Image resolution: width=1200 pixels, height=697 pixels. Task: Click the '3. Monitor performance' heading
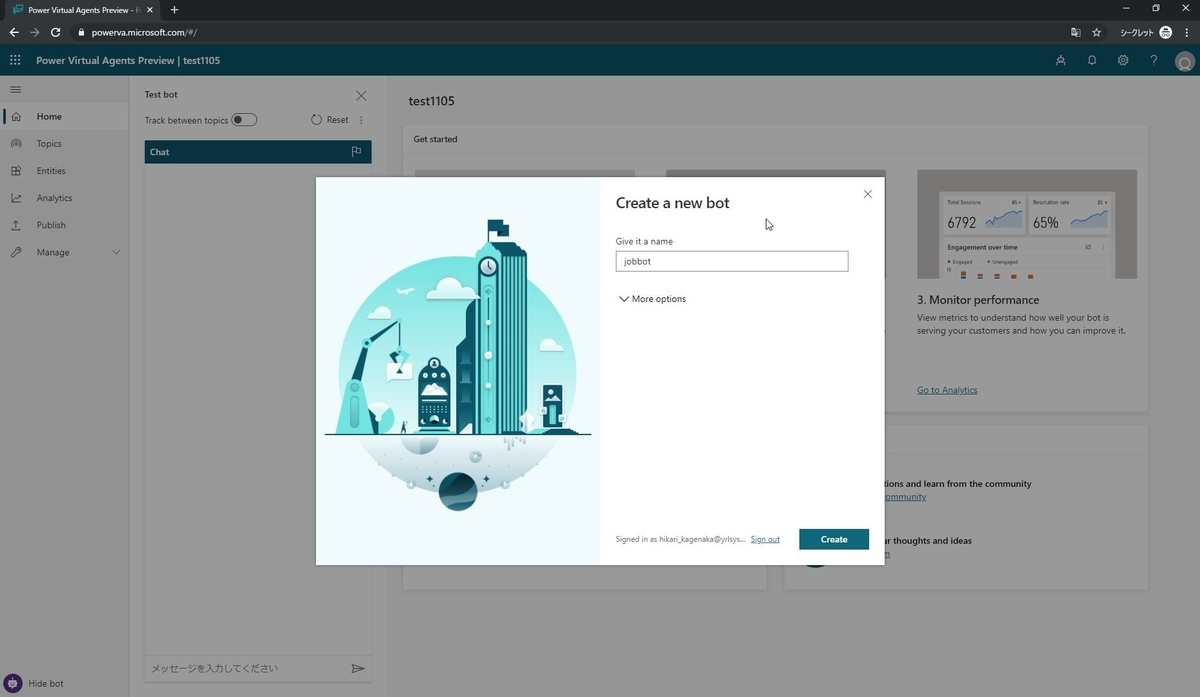tap(978, 300)
